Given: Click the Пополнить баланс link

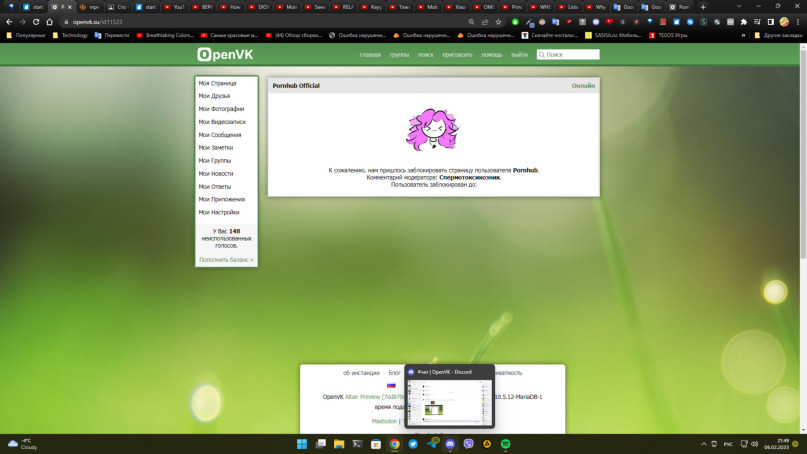Looking at the screenshot, I should (x=226, y=259).
